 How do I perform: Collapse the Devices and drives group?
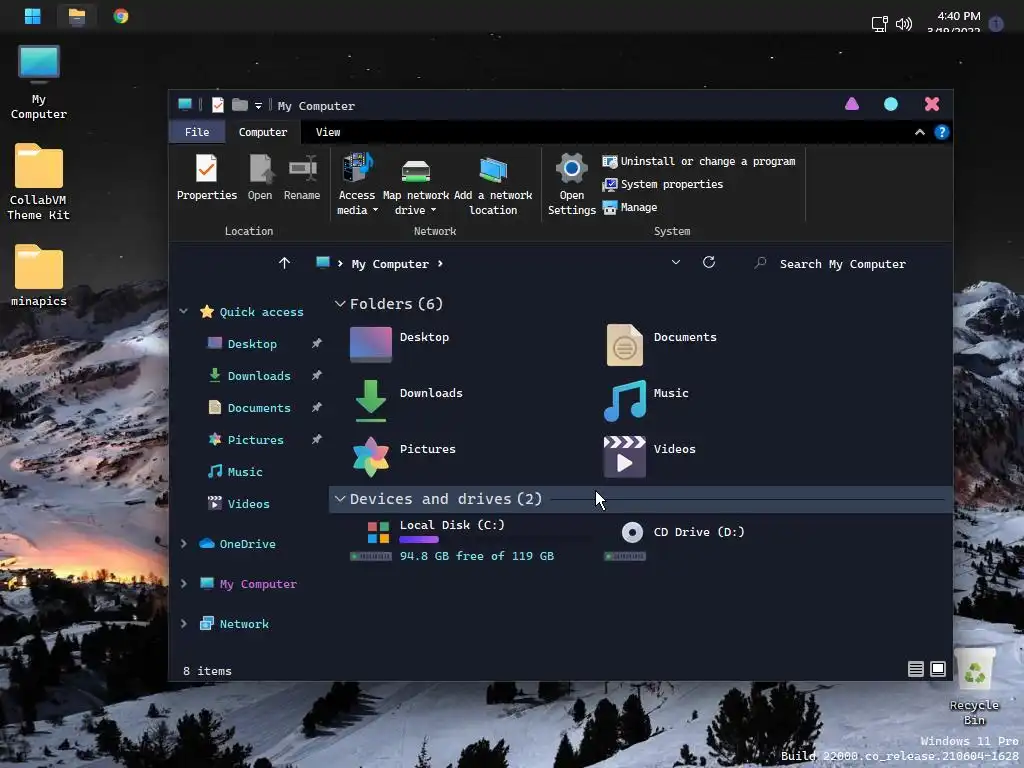[340, 499]
